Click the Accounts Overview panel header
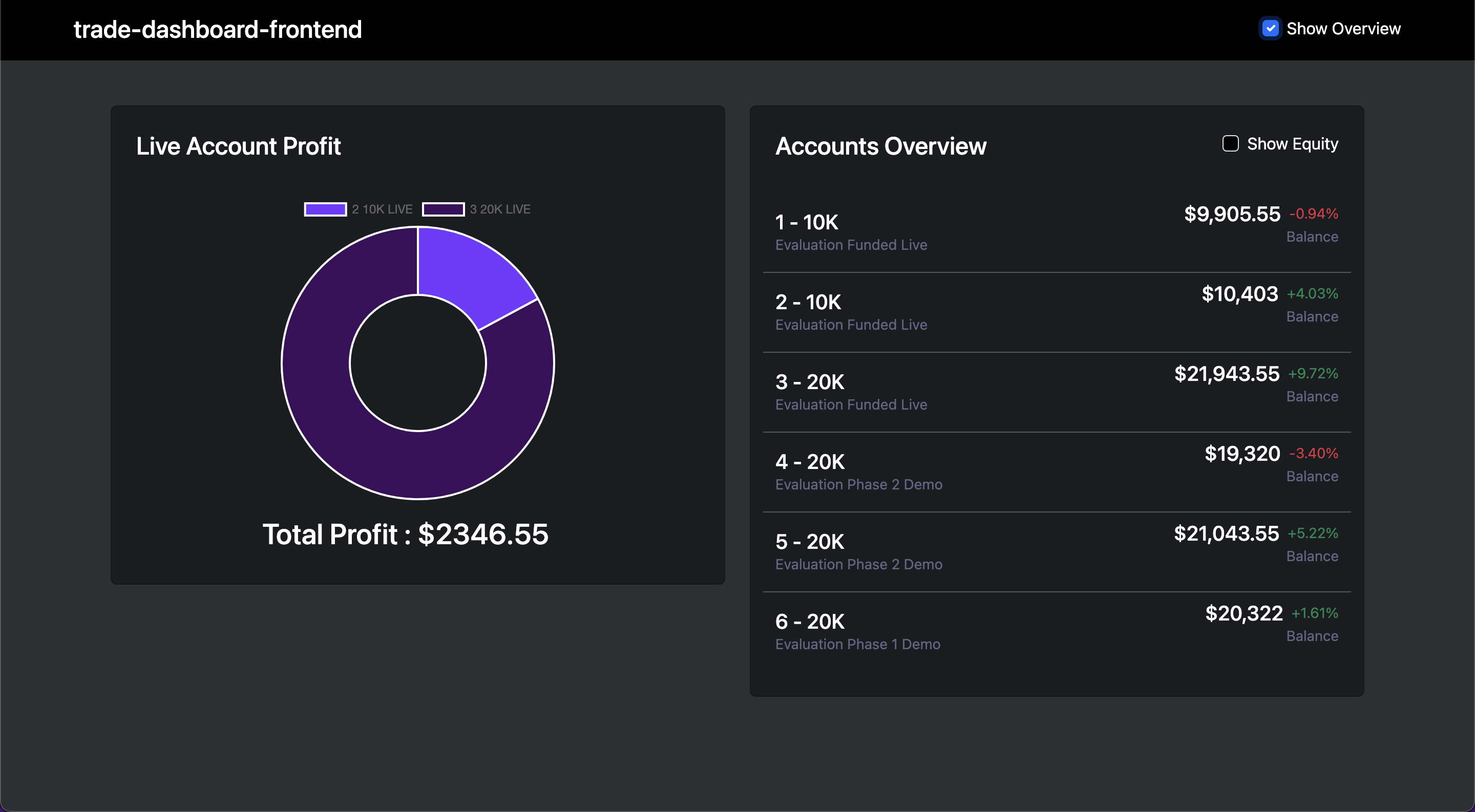 pos(881,146)
